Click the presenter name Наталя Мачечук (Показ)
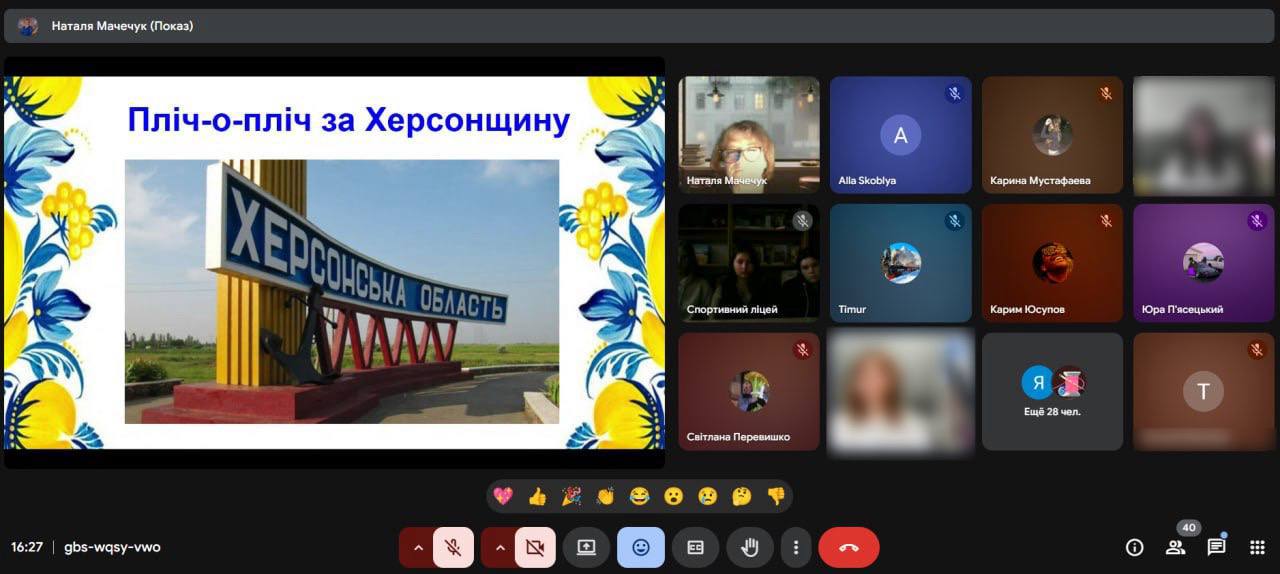The width and height of the screenshot is (1280, 574). point(122,26)
